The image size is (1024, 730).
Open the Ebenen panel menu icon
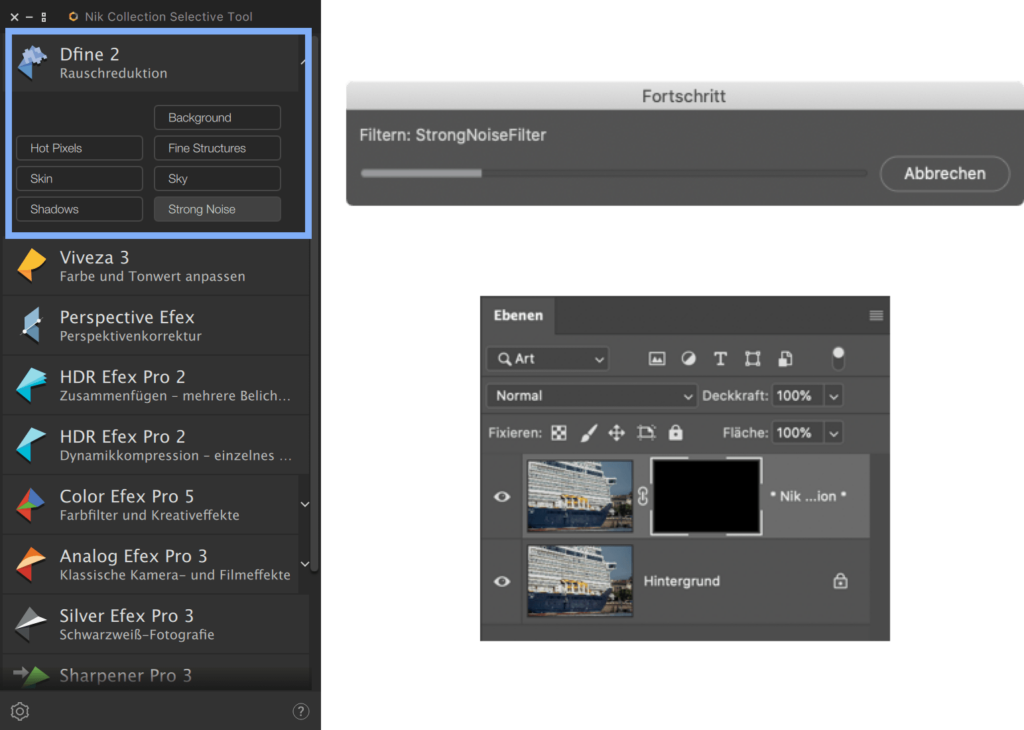tap(876, 316)
